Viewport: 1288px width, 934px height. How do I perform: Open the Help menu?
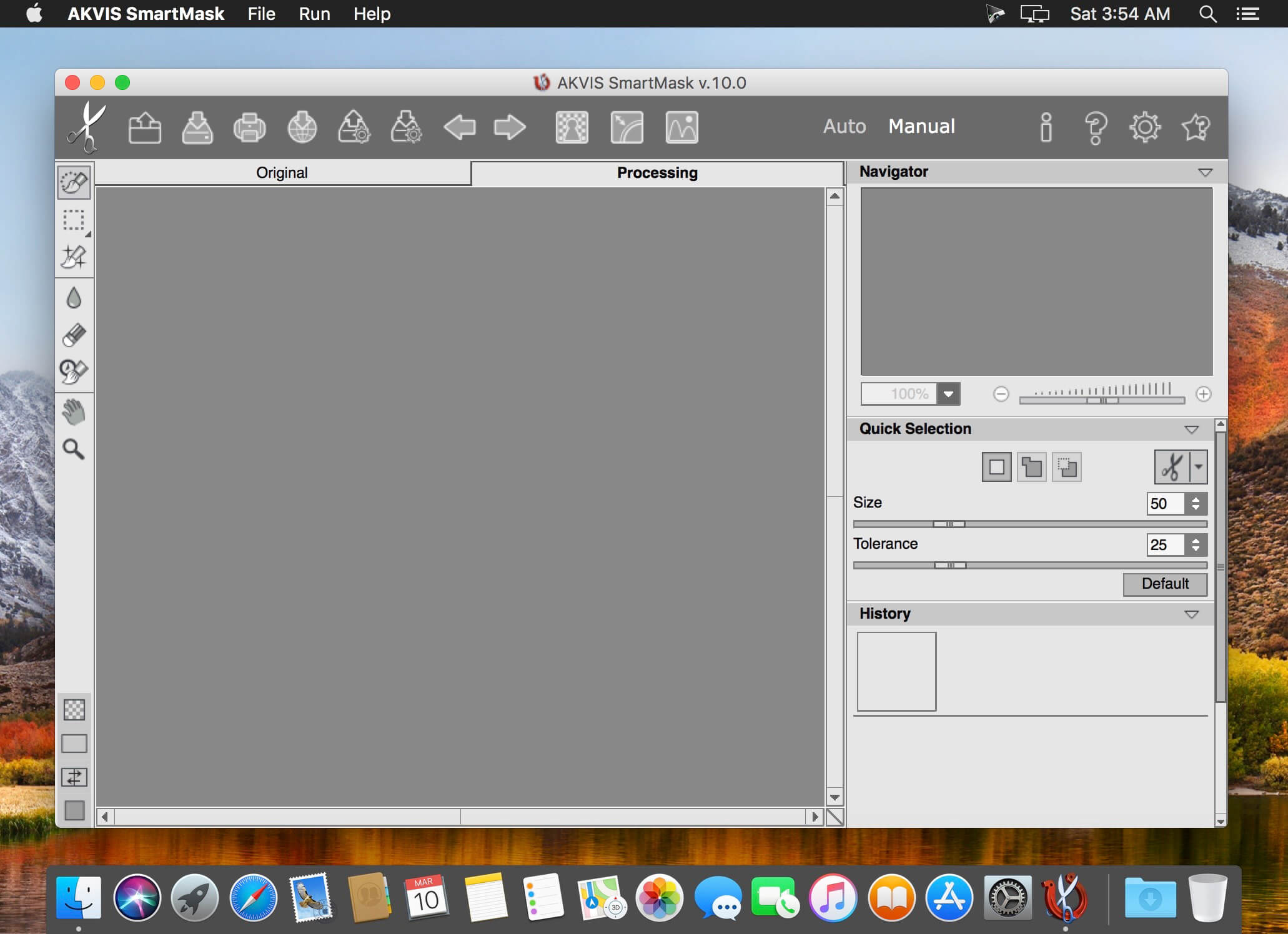click(x=372, y=14)
